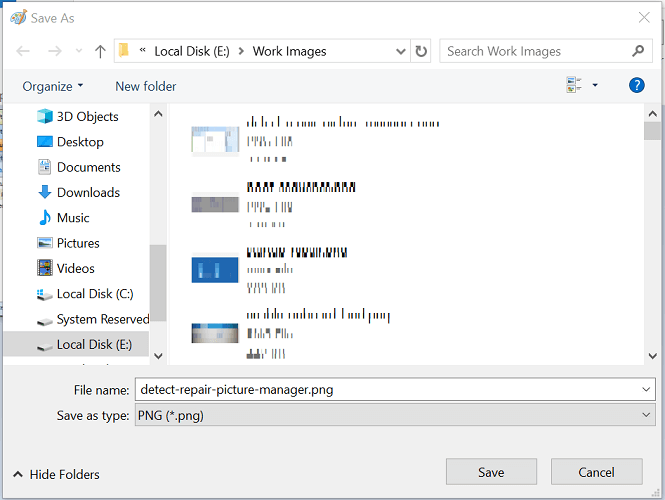
Task: Click the Downloads blue arrow icon
Action: click(45, 192)
